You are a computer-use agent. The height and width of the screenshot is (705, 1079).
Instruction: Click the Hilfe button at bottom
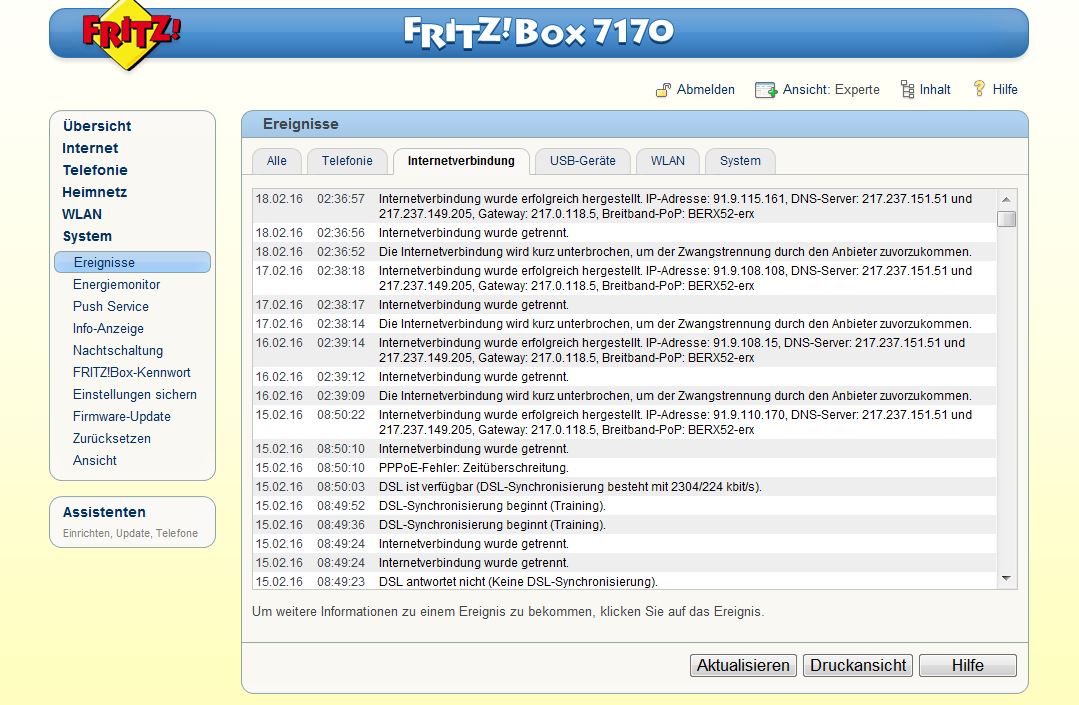pyautogui.click(x=968, y=665)
